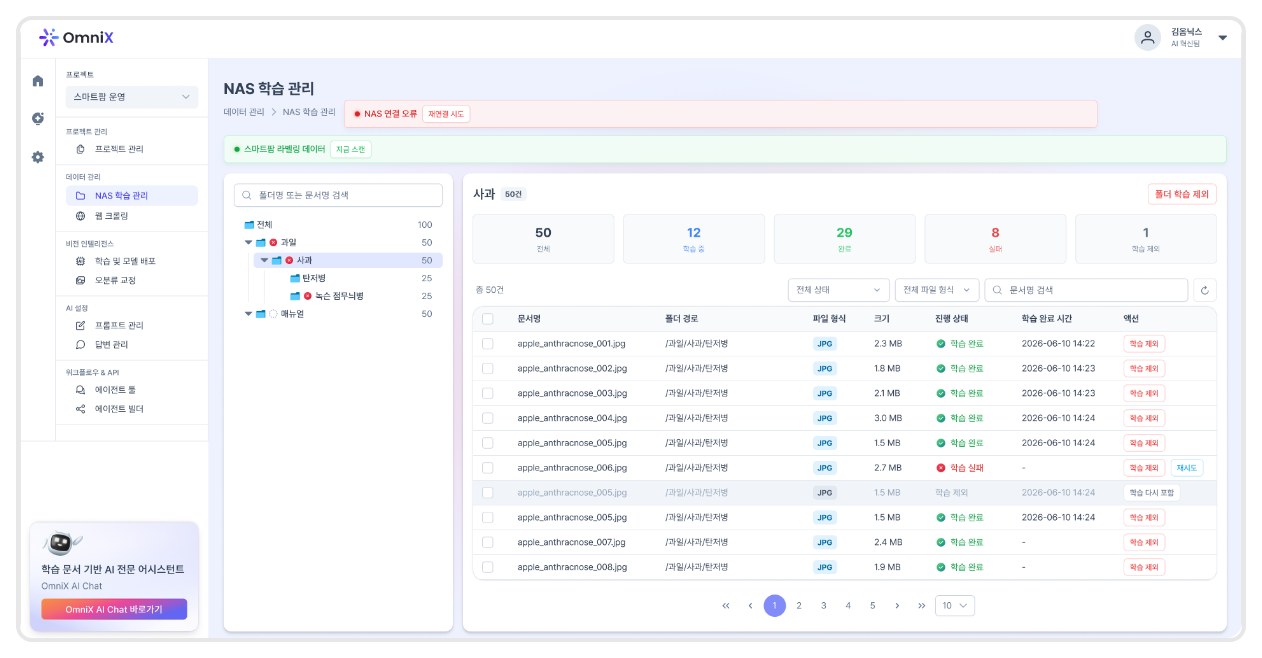This screenshot has width=1262, height=658.
Task: Go to the next page with the single-right arrow
Action: click(x=897, y=606)
